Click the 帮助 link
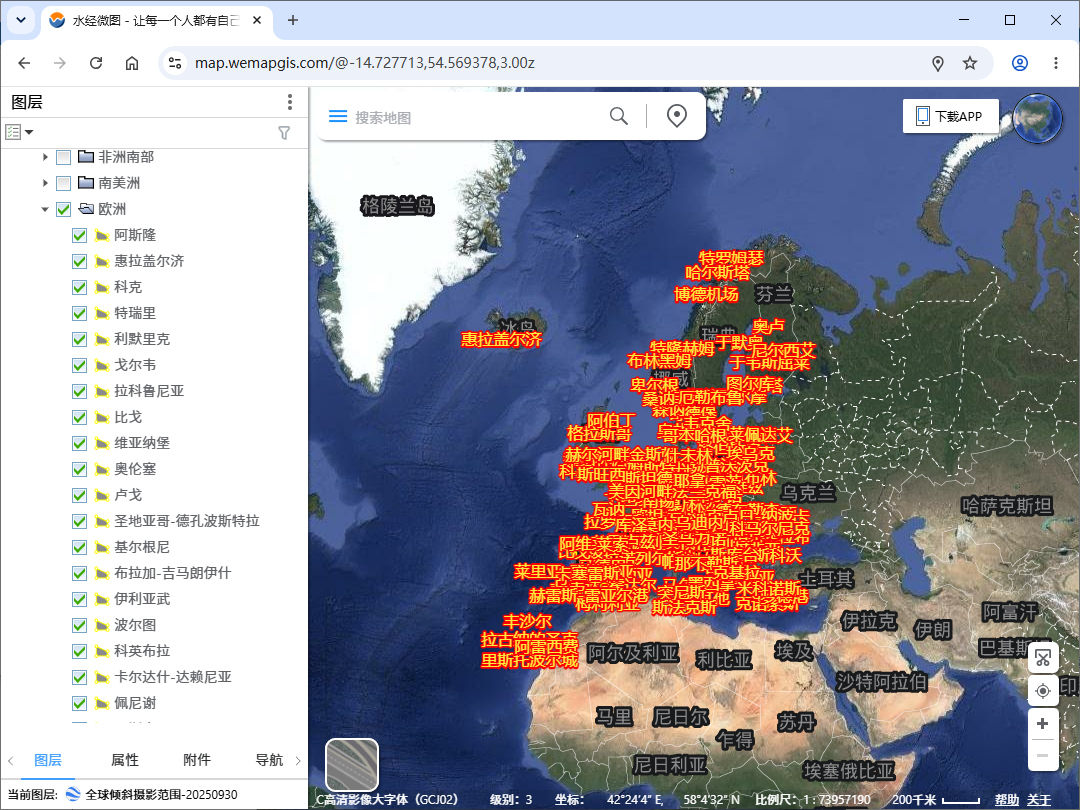This screenshot has width=1080, height=810. [1006, 800]
